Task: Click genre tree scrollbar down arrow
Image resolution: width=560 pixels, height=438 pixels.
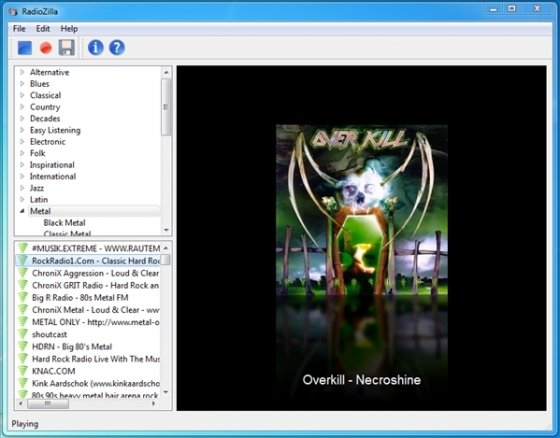Action: (x=166, y=230)
